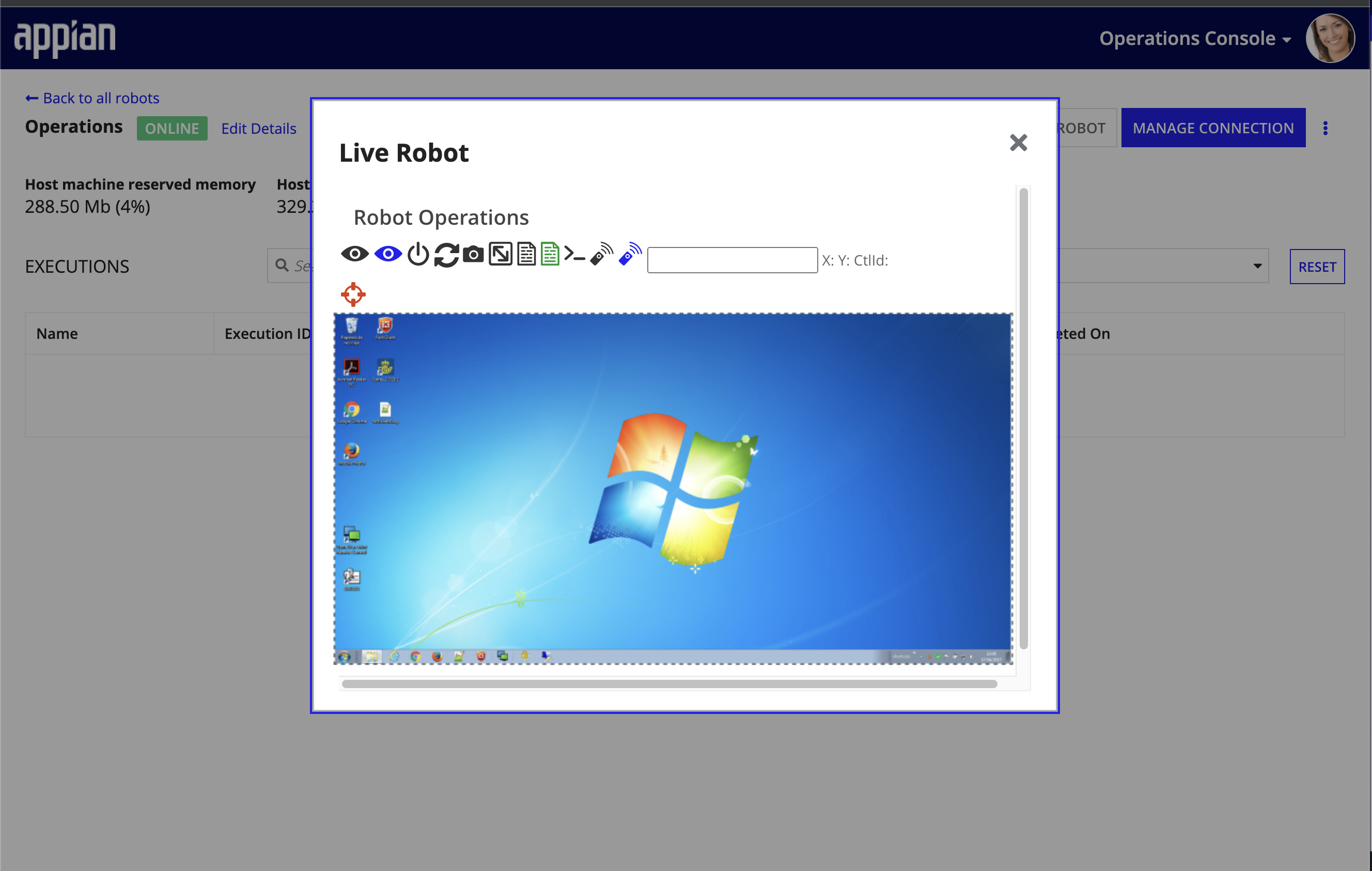Open the green document log icon
The width and height of the screenshot is (1372, 871).
(x=550, y=254)
